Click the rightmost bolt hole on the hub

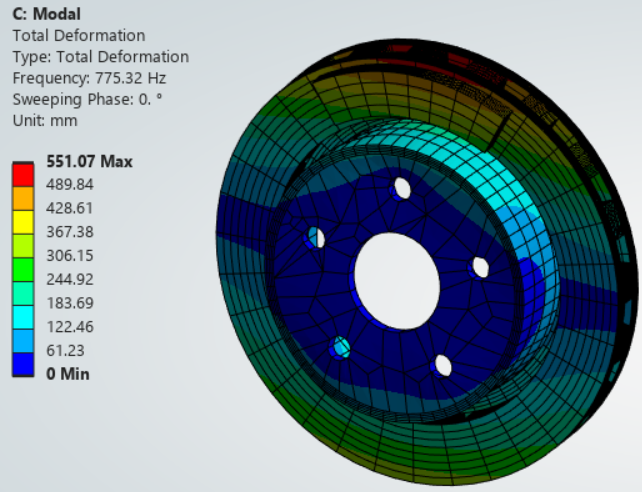(480, 267)
